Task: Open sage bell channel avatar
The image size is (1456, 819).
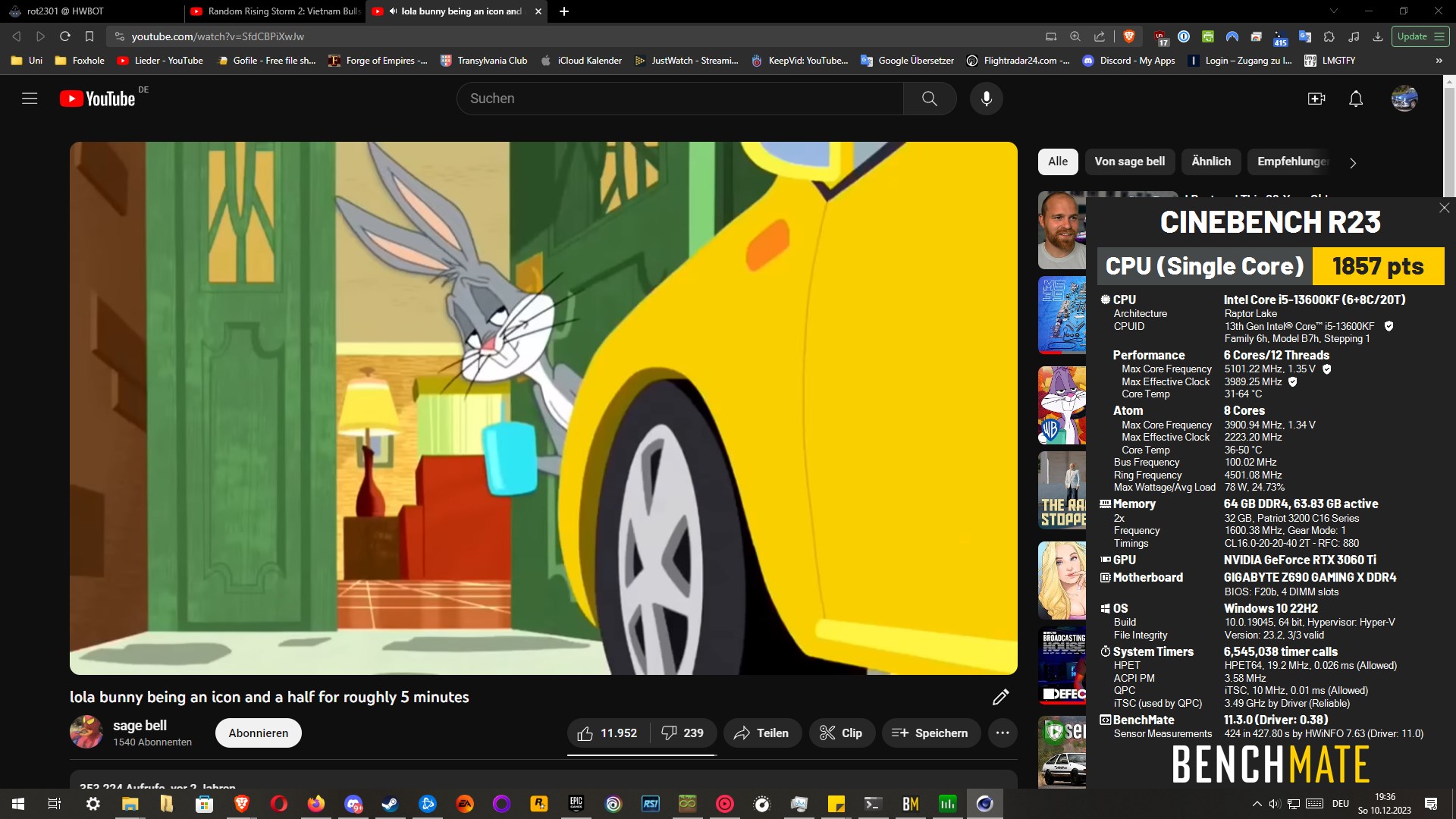Action: coord(86,733)
